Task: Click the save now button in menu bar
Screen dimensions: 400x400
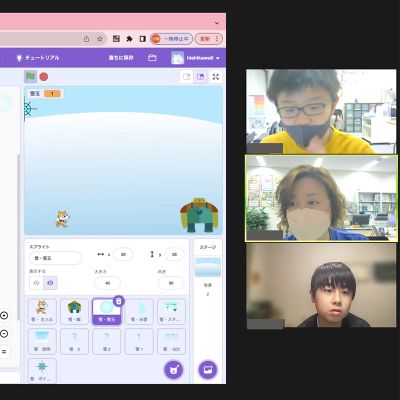Action: click(121, 58)
